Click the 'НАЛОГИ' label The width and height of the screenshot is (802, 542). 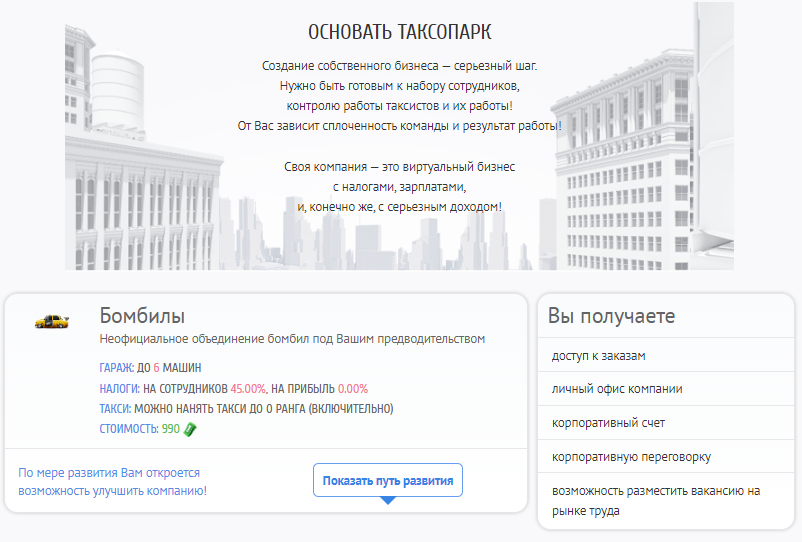pos(119,389)
